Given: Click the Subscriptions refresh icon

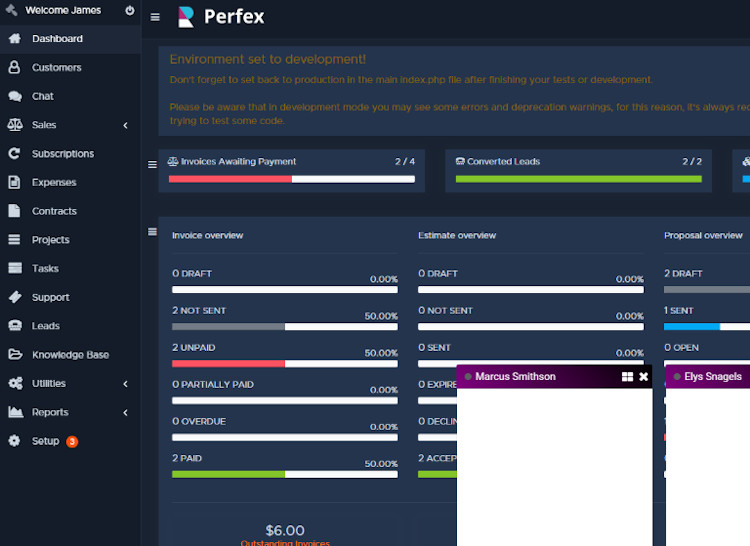Looking at the screenshot, I should 14,153.
